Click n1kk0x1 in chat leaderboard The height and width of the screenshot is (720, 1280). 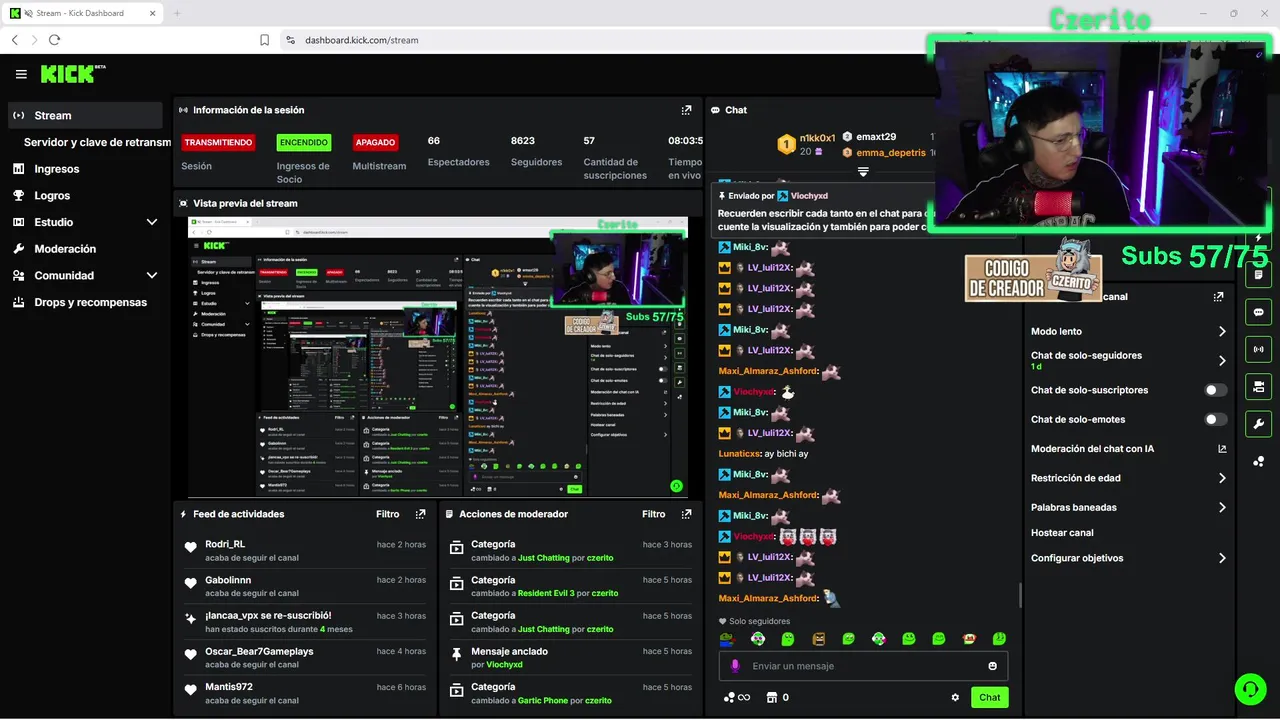(x=817, y=138)
